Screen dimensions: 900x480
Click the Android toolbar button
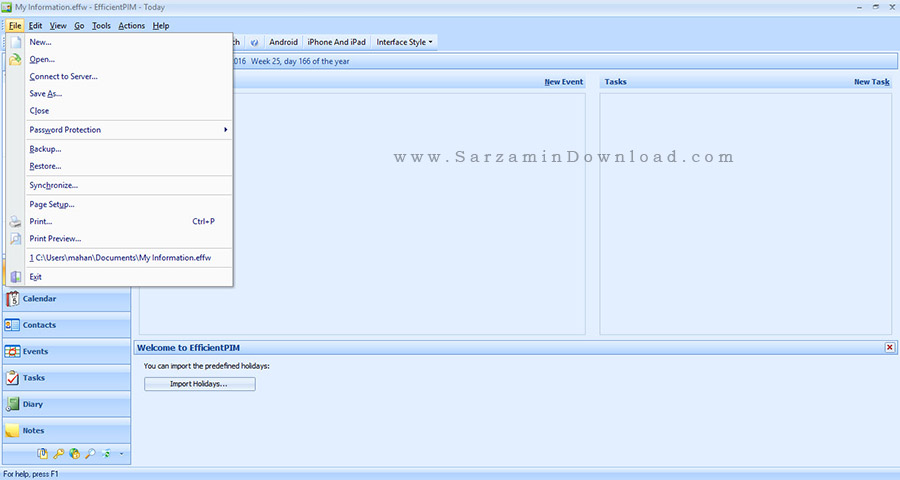click(284, 42)
